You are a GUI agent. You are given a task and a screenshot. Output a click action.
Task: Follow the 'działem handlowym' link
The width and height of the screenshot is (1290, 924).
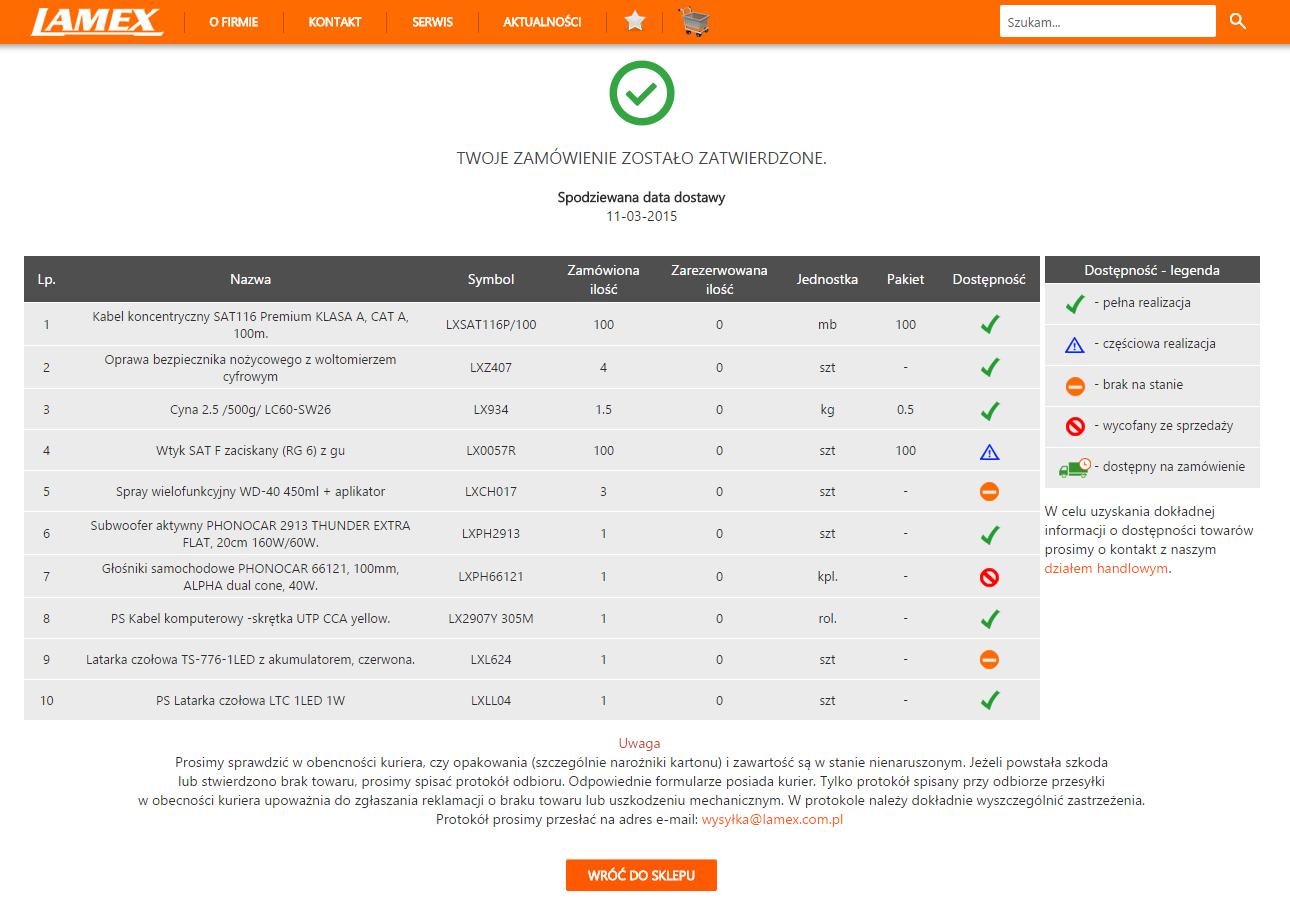click(1105, 569)
